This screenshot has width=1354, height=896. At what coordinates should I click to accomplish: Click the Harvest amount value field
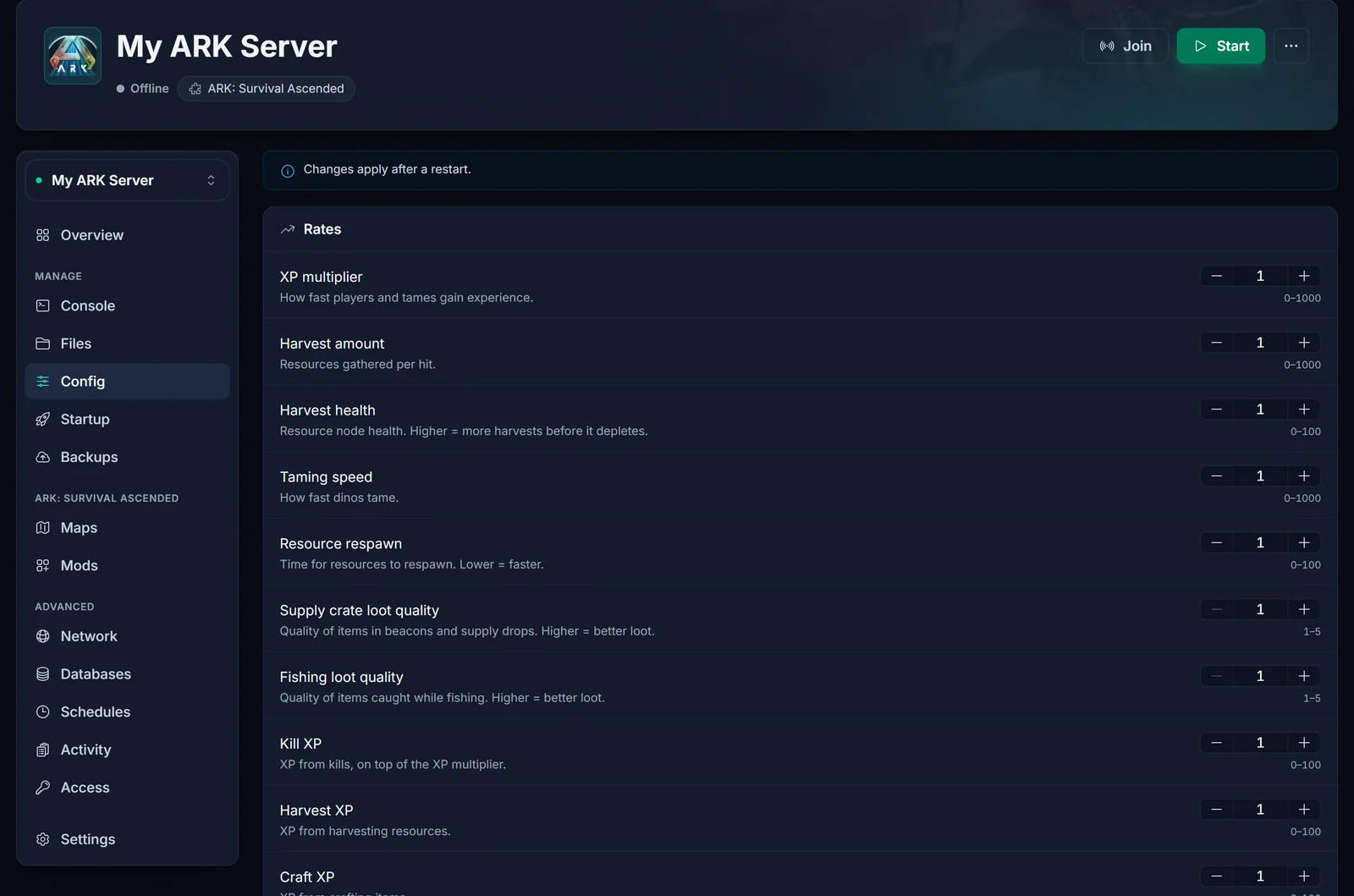coord(1260,343)
